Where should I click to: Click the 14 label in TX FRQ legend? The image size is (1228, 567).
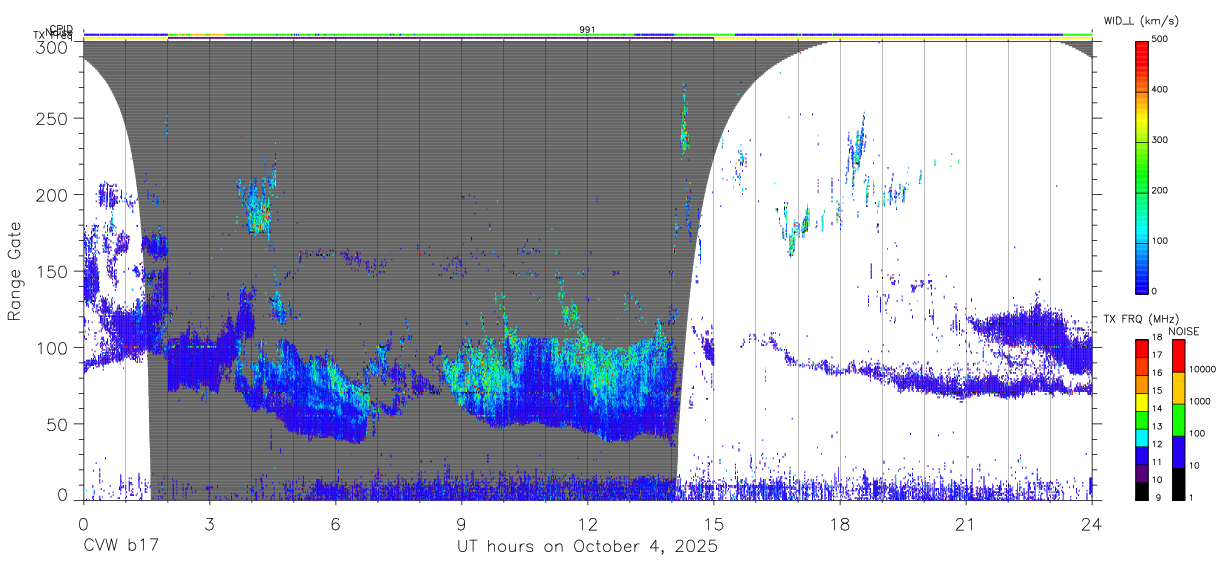click(x=1156, y=409)
